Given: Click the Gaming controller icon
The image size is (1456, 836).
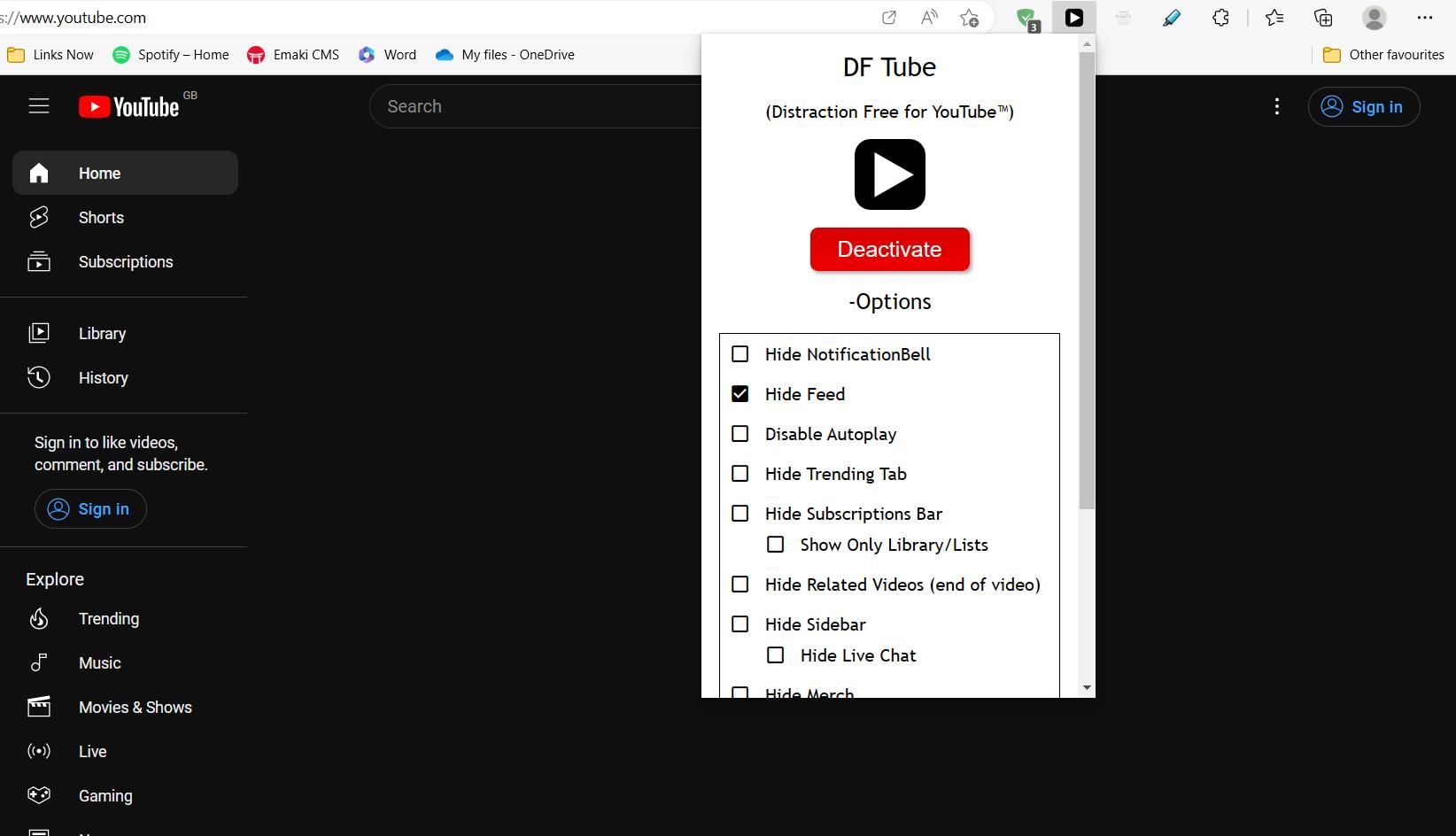Looking at the screenshot, I should 39,795.
